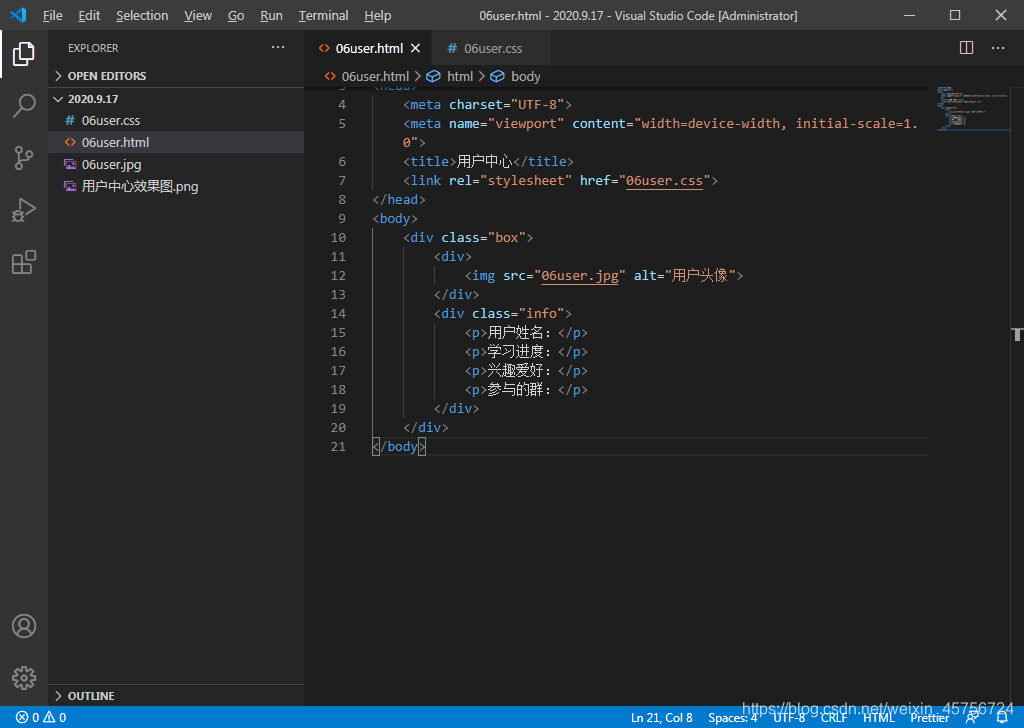Open the Edit menu
The width and height of the screenshot is (1024, 728).
[x=89, y=15]
